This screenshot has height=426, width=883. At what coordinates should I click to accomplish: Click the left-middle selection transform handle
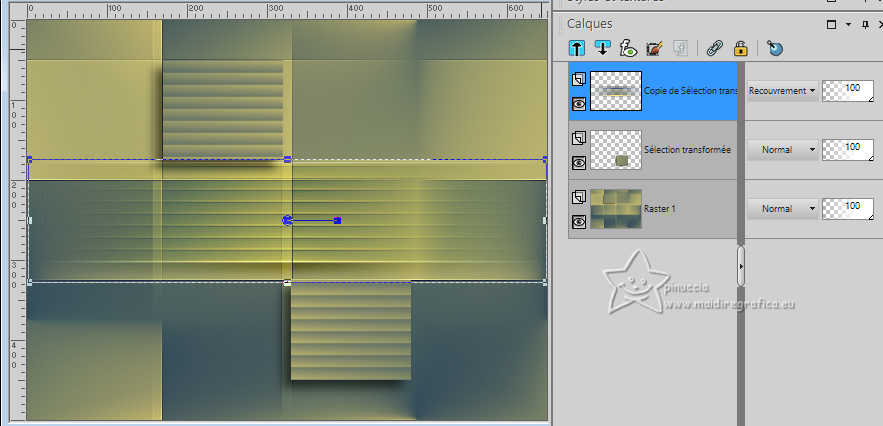29,220
